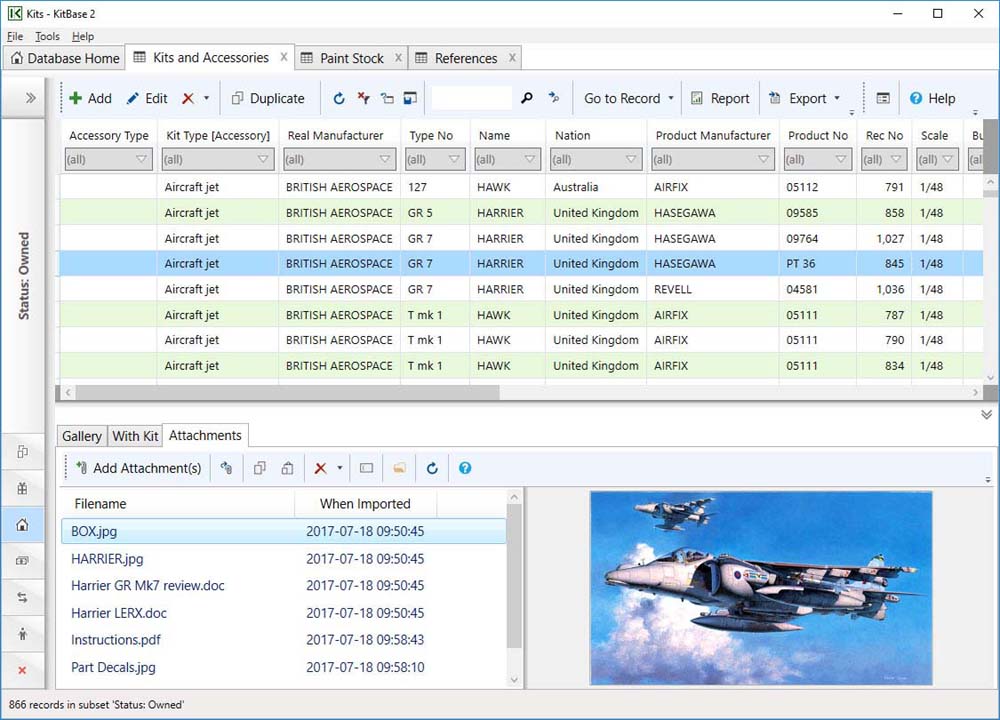
Task: Run search with the magnifier icon
Action: coord(527,98)
